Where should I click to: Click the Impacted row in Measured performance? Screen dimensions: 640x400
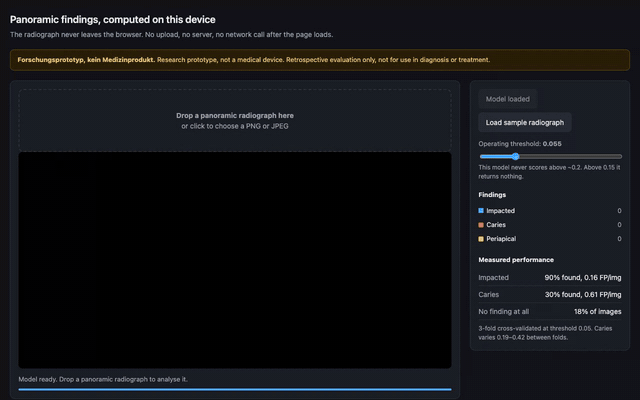(x=550, y=278)
